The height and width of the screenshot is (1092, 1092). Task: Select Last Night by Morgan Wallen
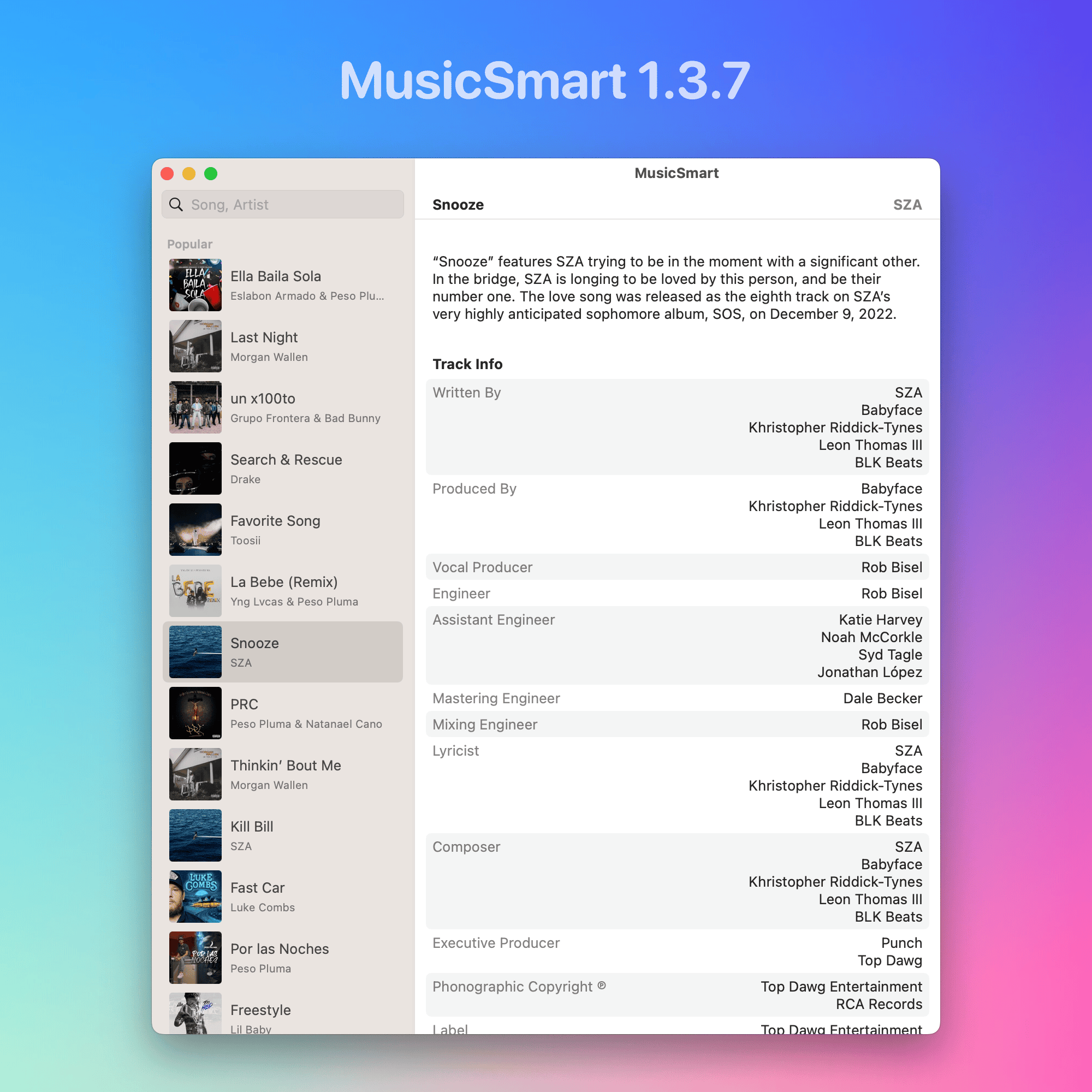pos(283,347)
